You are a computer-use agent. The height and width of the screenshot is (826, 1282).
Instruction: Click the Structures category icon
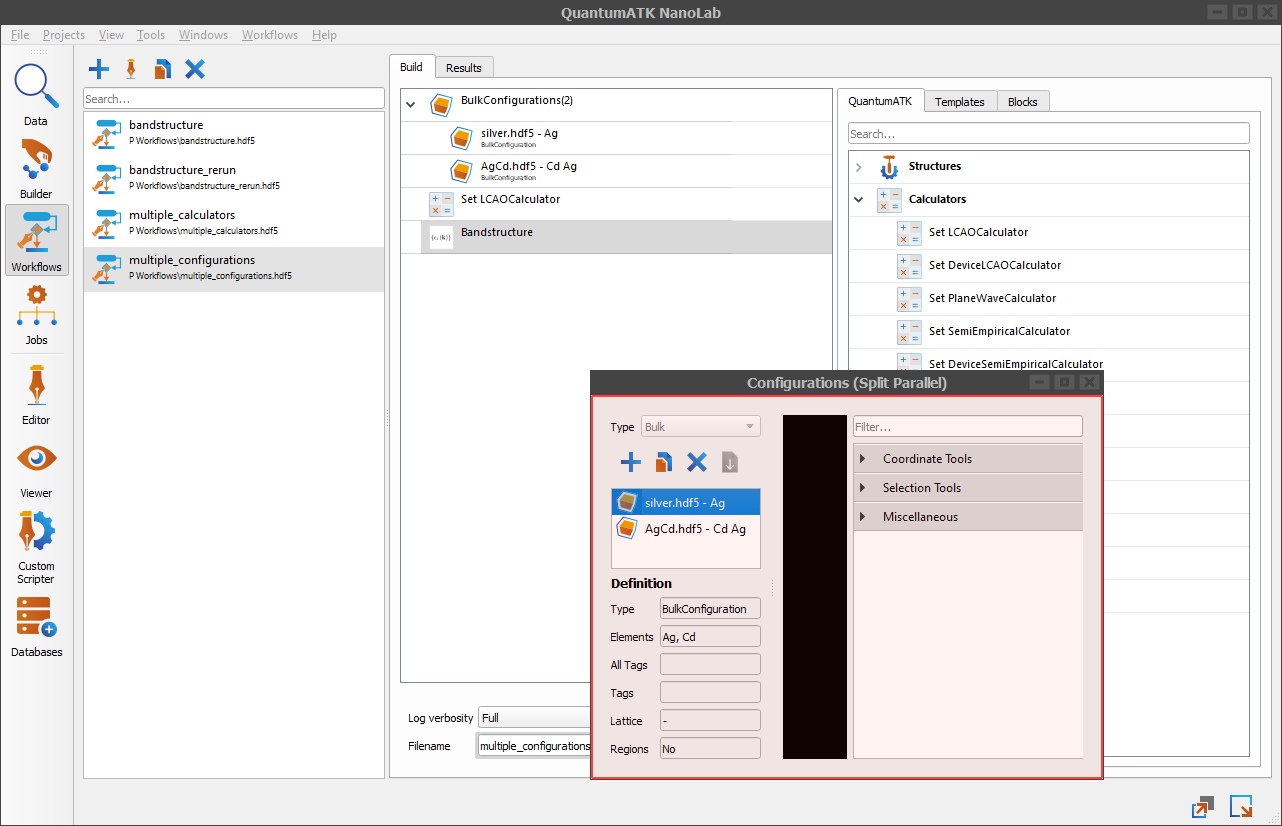[x=889, y=167]
